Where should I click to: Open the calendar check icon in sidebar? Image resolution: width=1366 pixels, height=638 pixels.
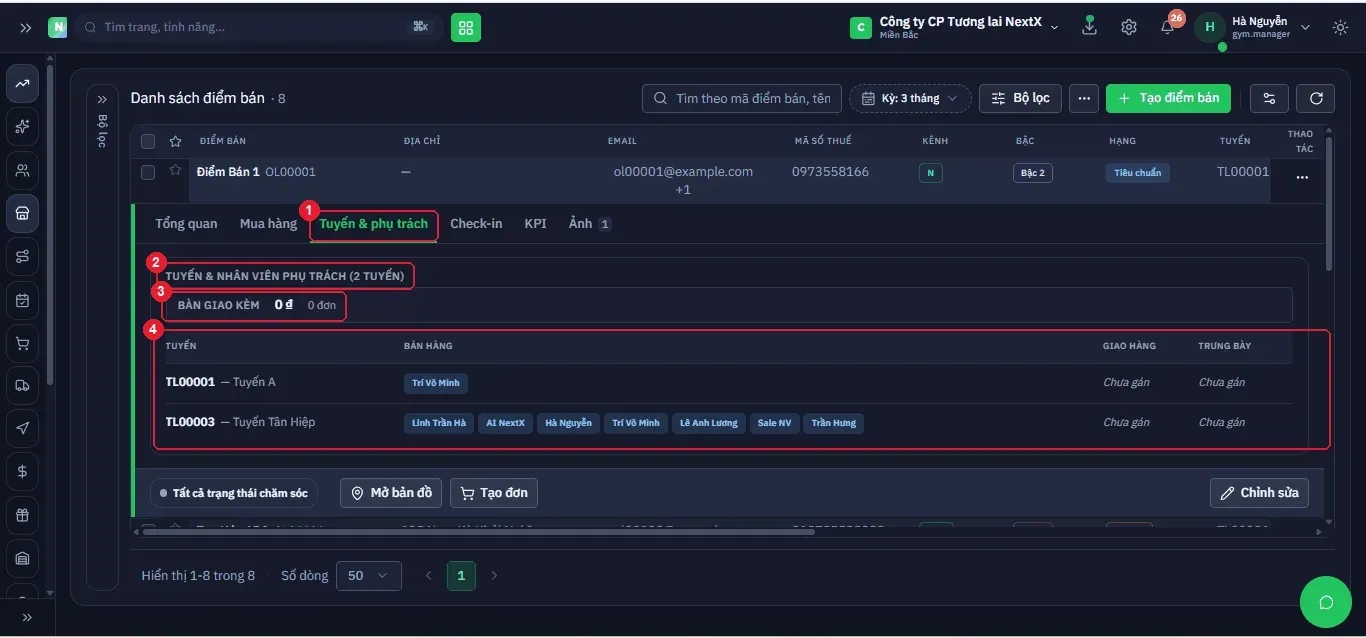click(23, 300)
